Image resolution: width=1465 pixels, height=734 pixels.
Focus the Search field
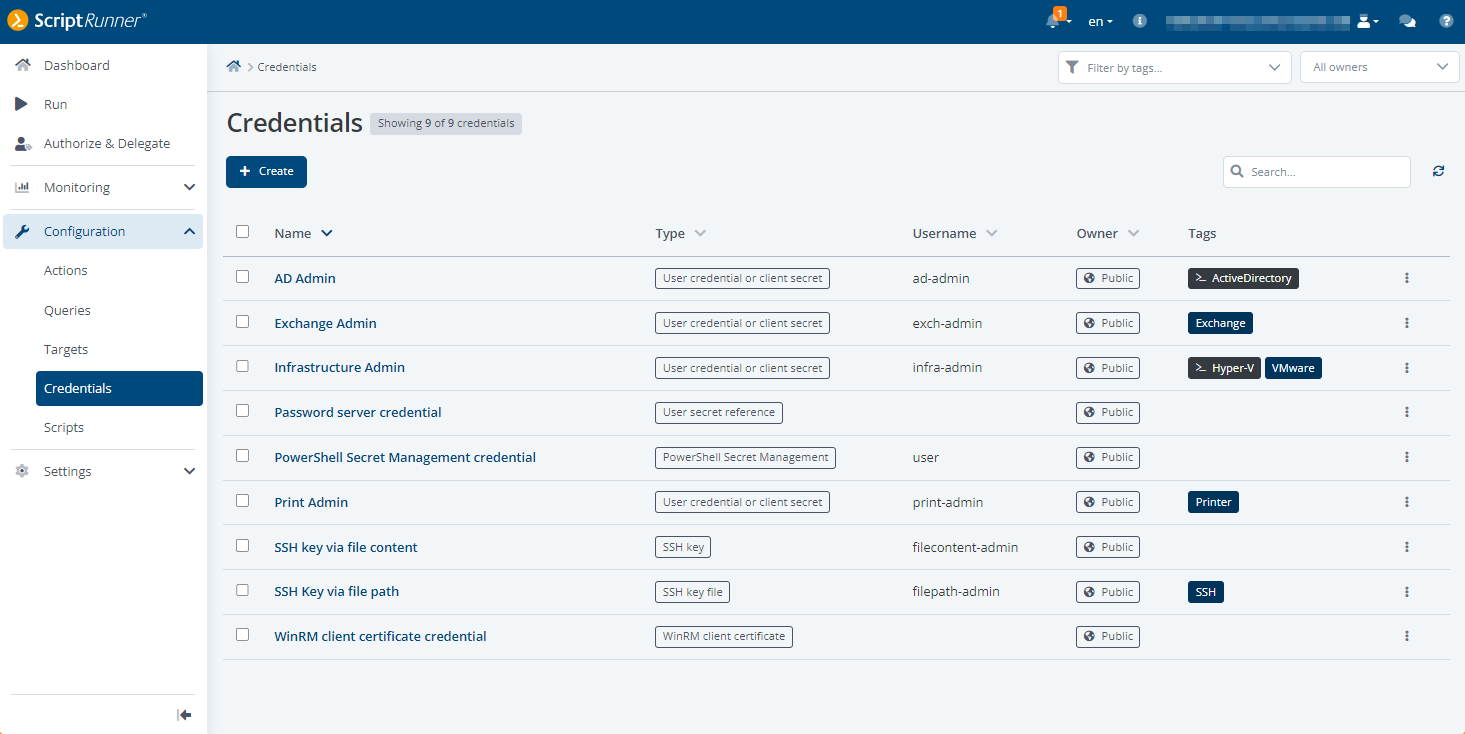click(x=1317, y=172)
